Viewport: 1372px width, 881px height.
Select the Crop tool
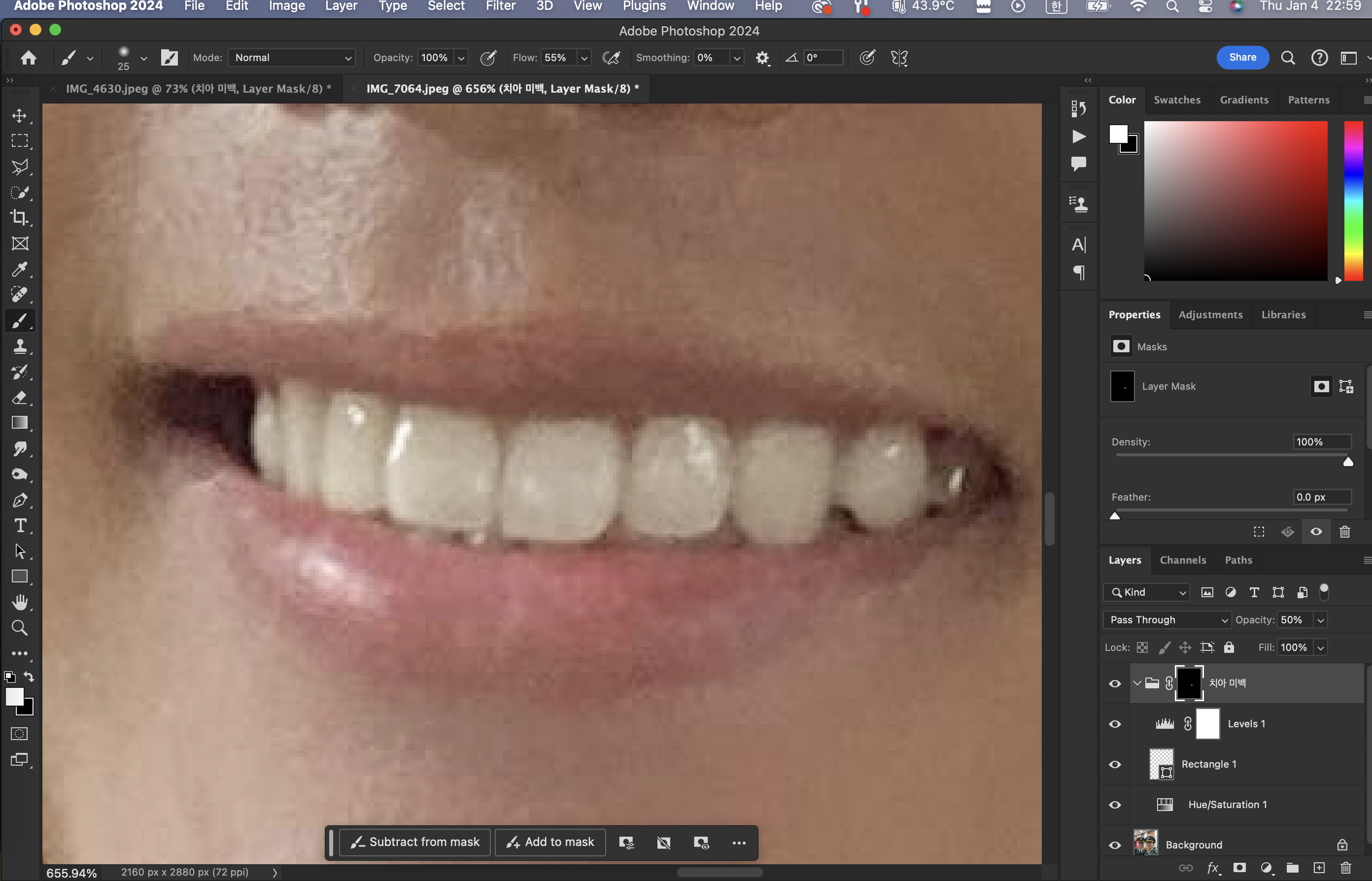coord(19,217)
